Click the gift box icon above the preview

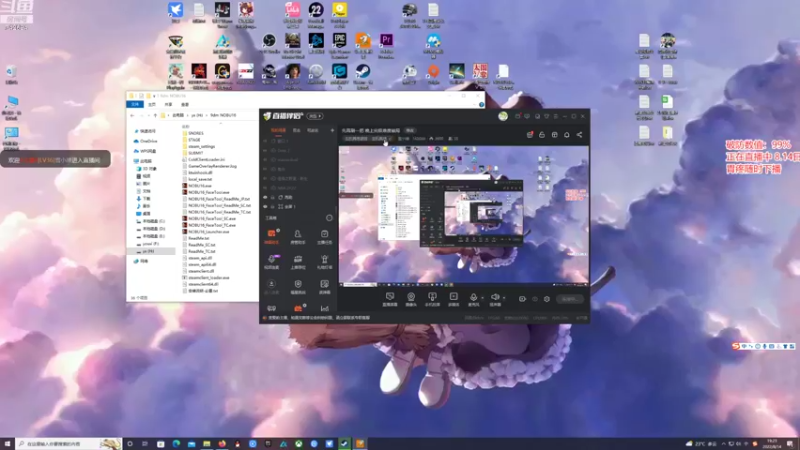point(530,135)
